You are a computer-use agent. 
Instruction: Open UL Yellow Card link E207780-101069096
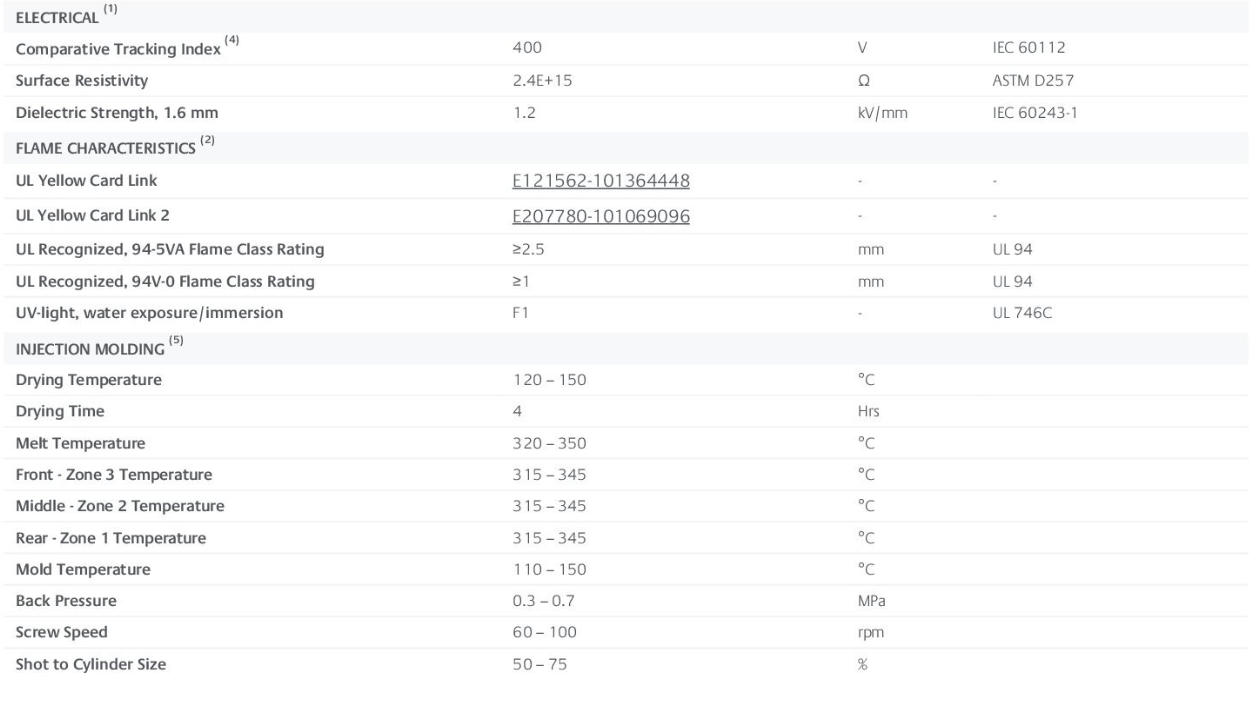coord(600,217)
